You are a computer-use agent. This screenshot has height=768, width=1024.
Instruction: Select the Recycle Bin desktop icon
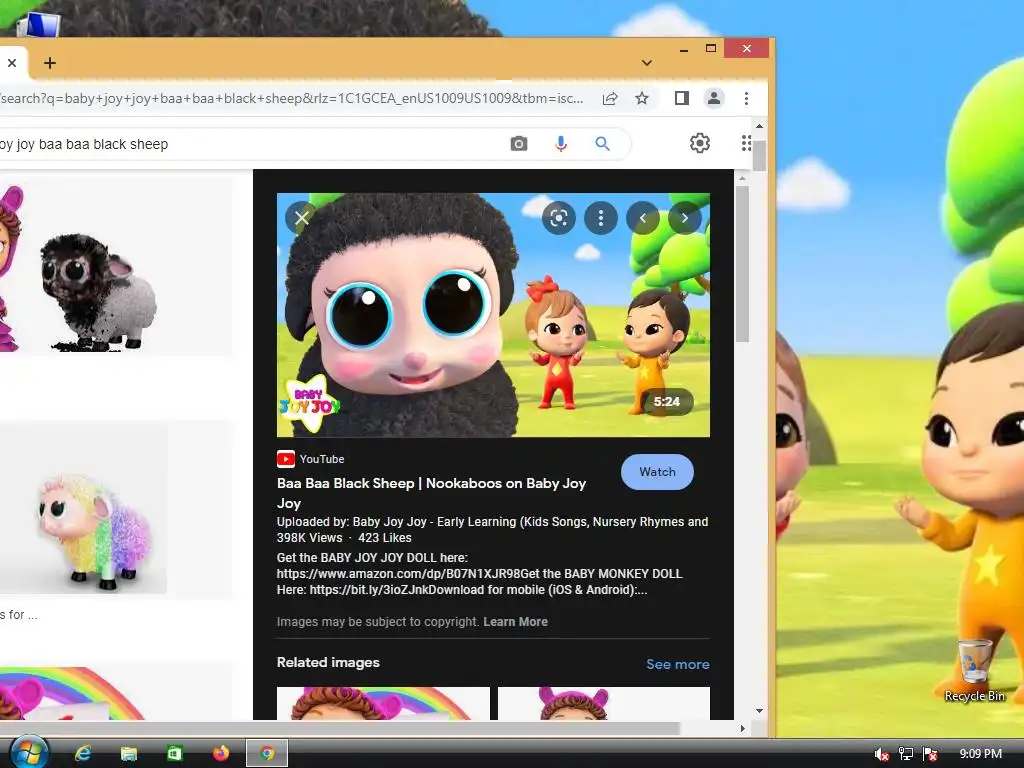click(974, 671)
